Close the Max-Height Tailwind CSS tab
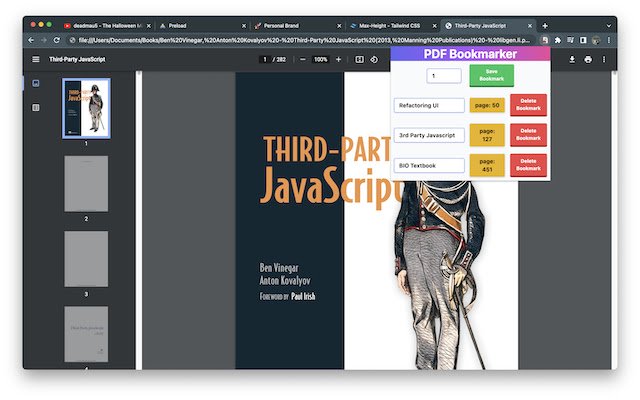The width and height of the screenshot is (640, 400). [434, 26]
